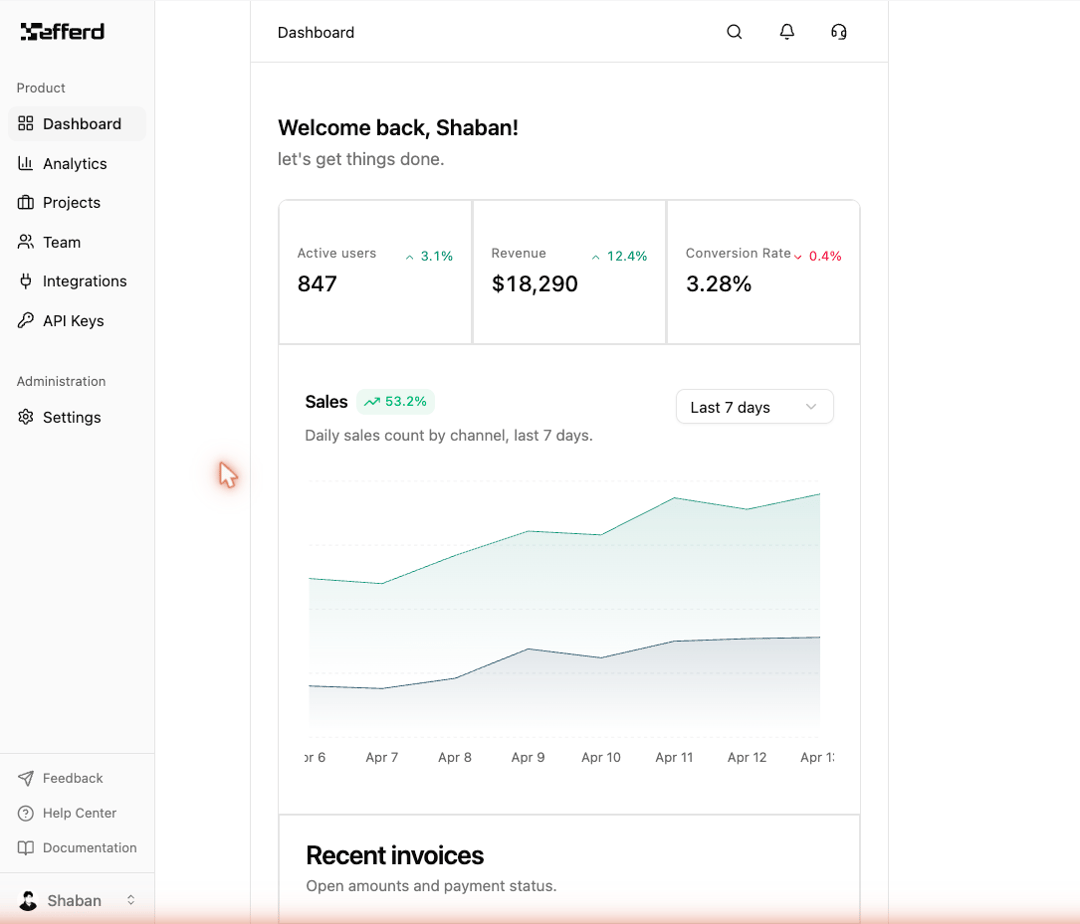1080x924 pixels.
Task: Click the Sefferd logo
Action: (62, 32)
